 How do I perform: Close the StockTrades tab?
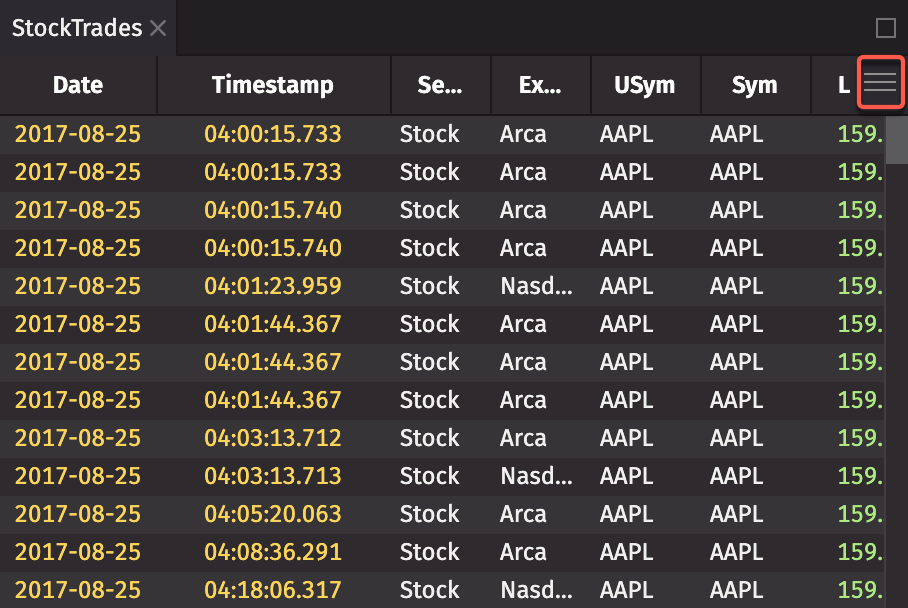pos(158,29)
